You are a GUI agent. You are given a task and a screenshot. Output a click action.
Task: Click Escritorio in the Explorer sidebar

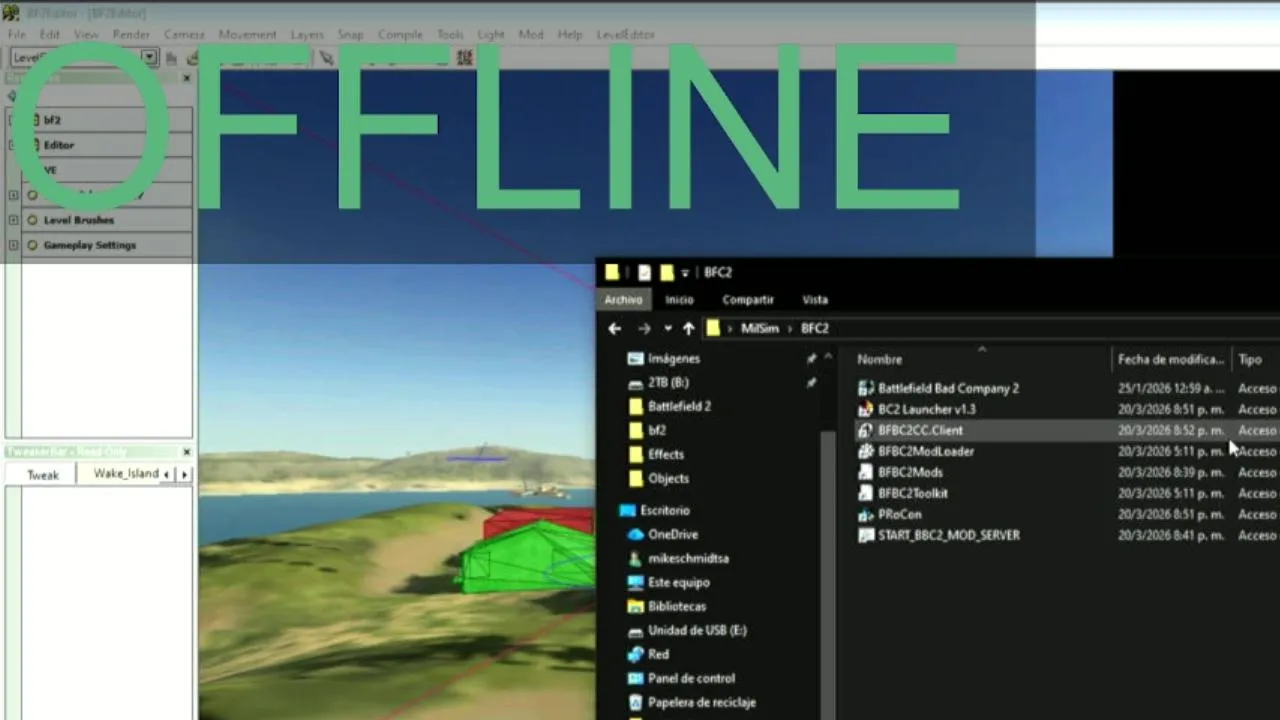click(x=664, y=510)
